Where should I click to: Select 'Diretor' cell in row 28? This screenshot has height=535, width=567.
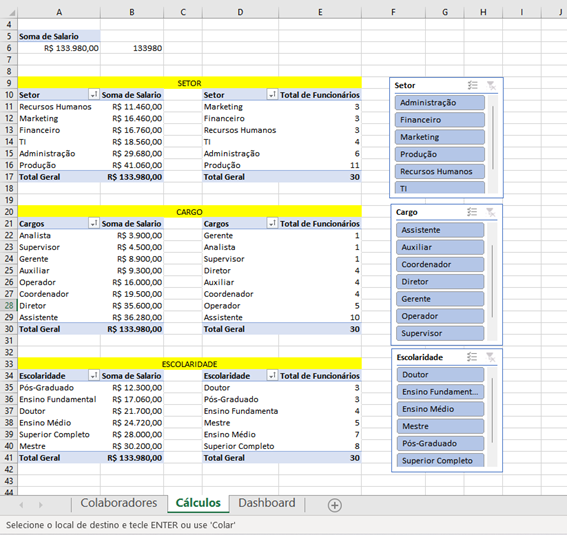tap(59, 305)
